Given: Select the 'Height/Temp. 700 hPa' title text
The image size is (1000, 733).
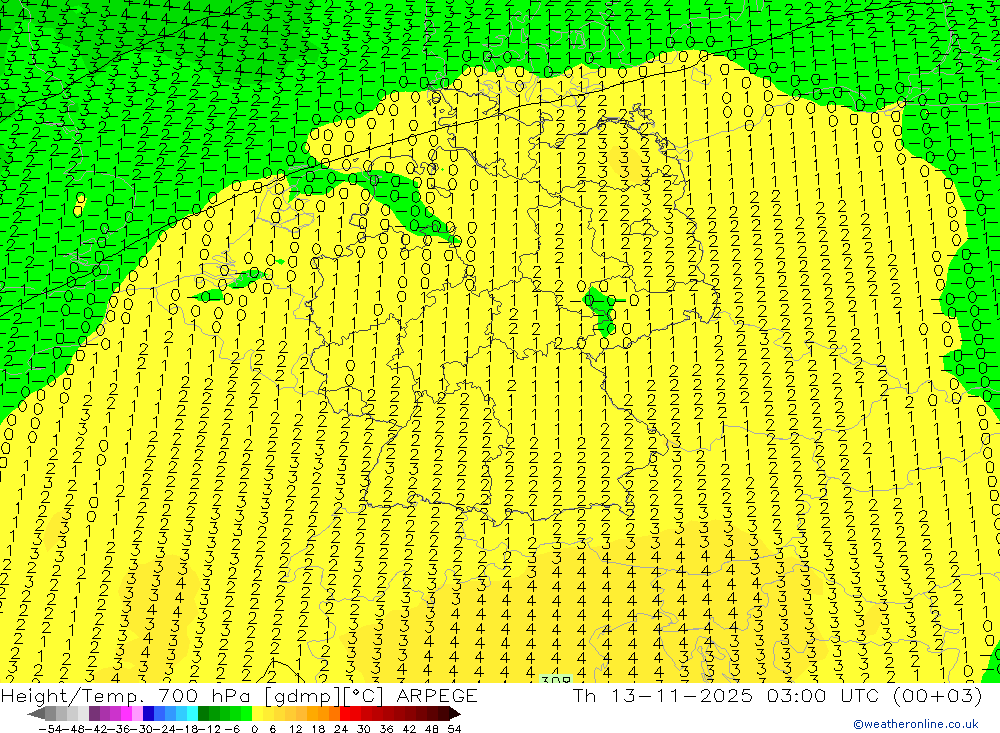Looking at the screenshot, I should point(125,695).
